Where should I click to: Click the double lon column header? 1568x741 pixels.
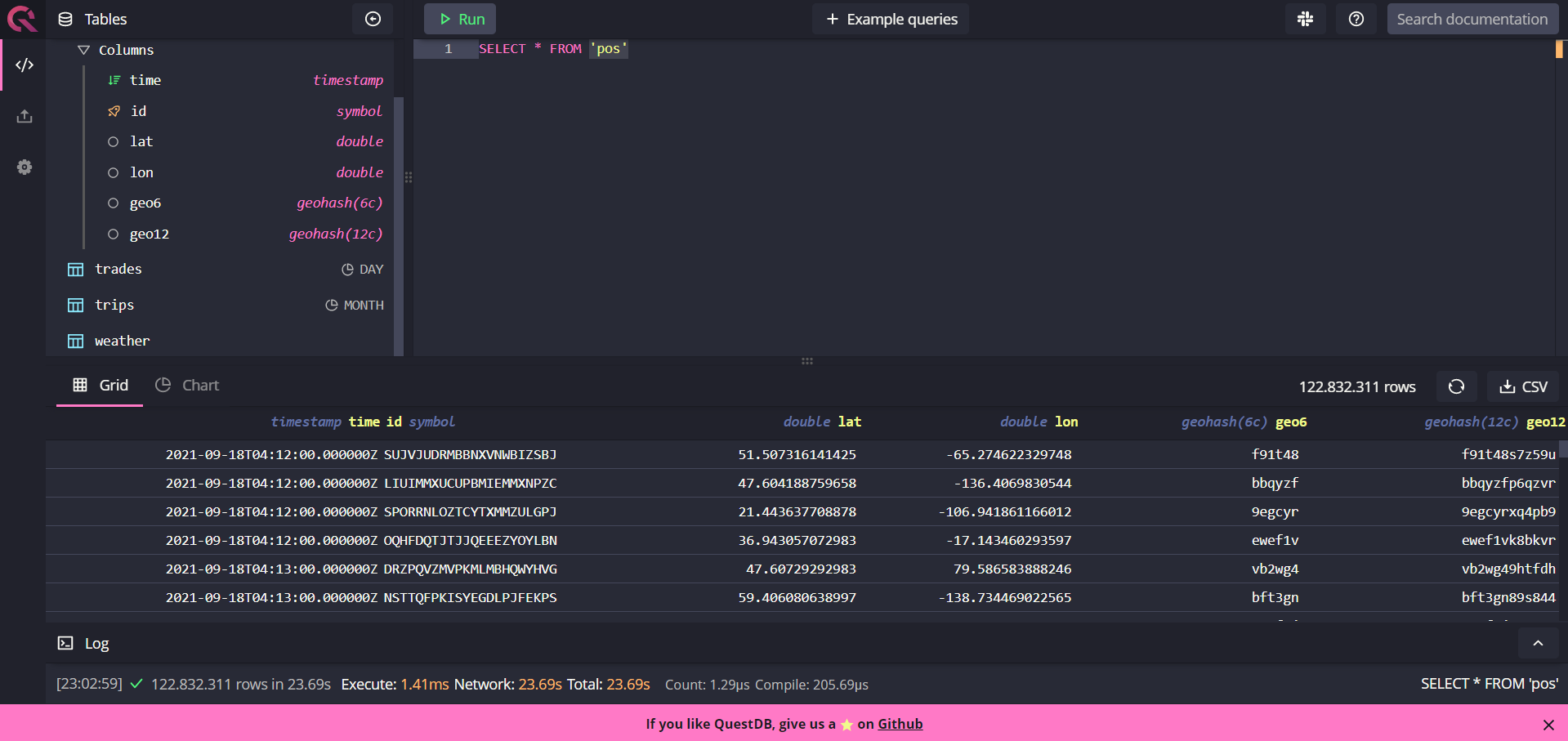tap(1039, 422)
